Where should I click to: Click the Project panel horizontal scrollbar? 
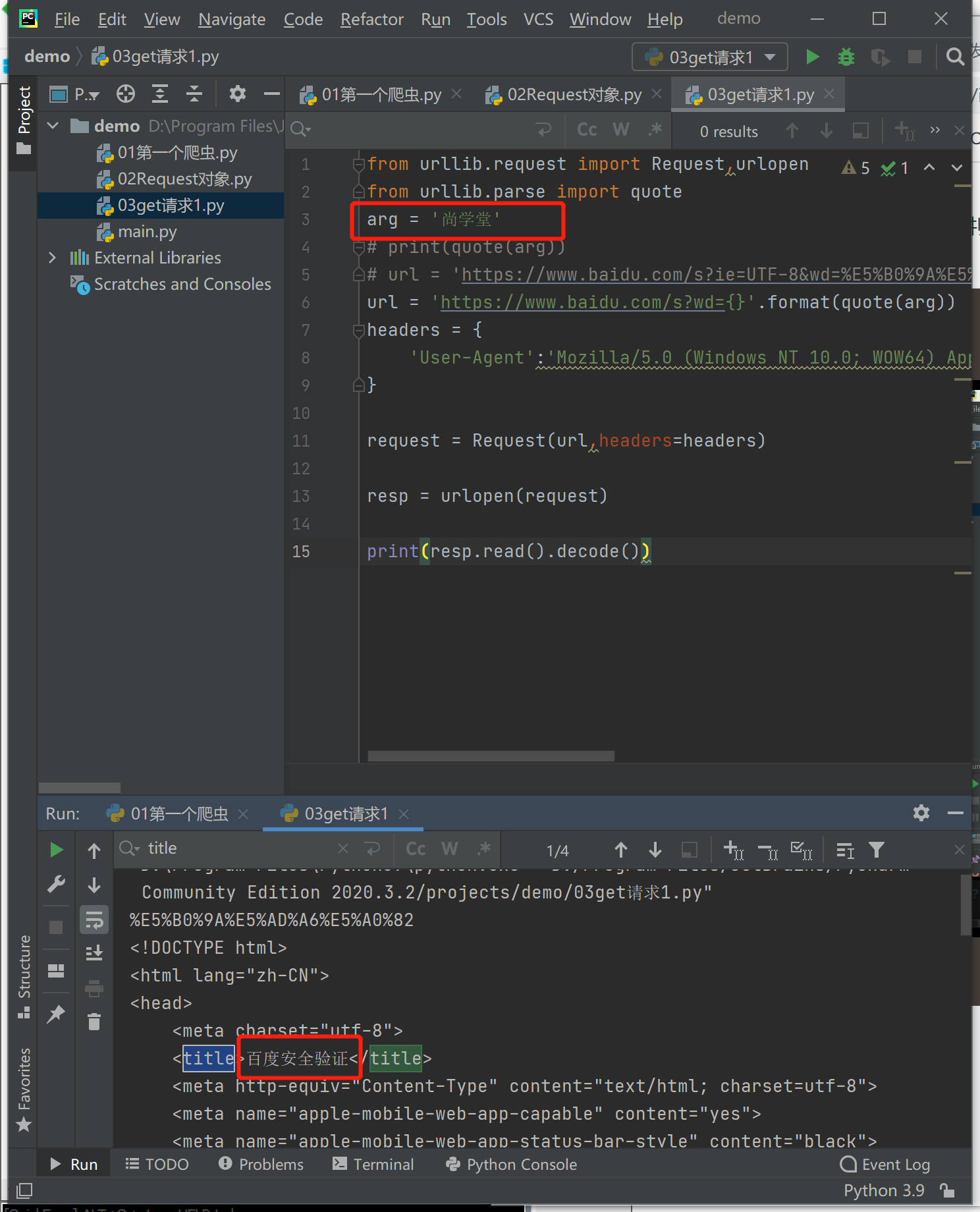[80, 787]
